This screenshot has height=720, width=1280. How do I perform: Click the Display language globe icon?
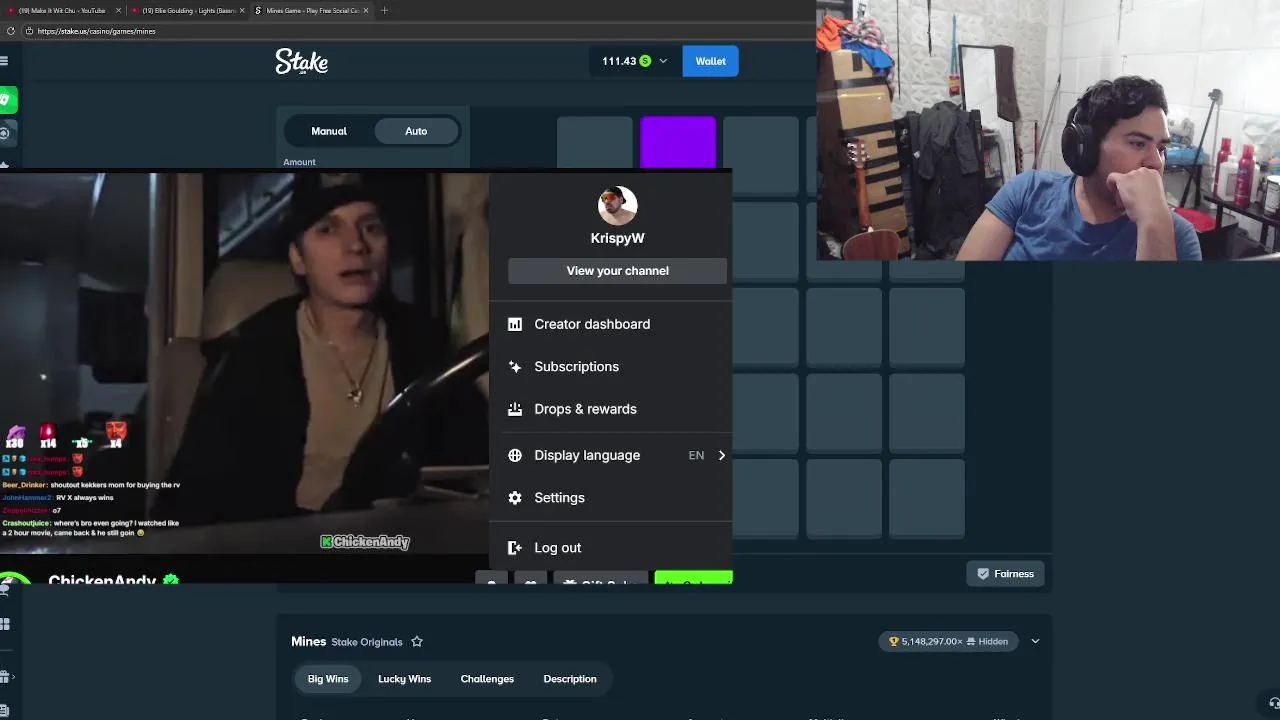click(515, 455)
